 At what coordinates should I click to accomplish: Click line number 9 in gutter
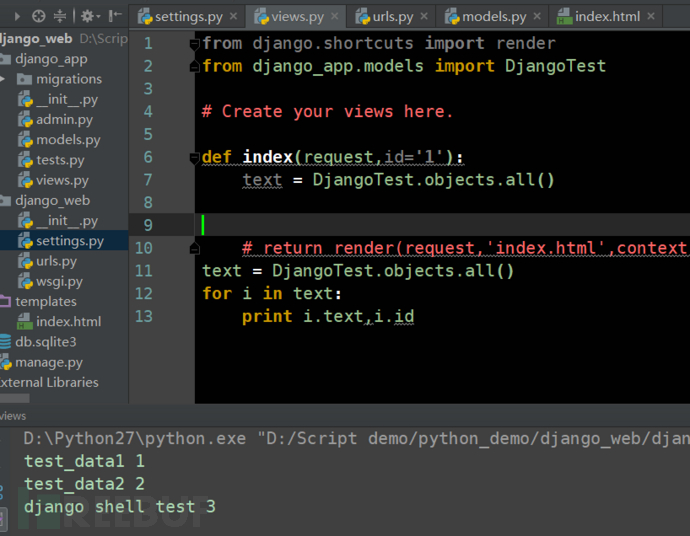(x=148, y=225)
